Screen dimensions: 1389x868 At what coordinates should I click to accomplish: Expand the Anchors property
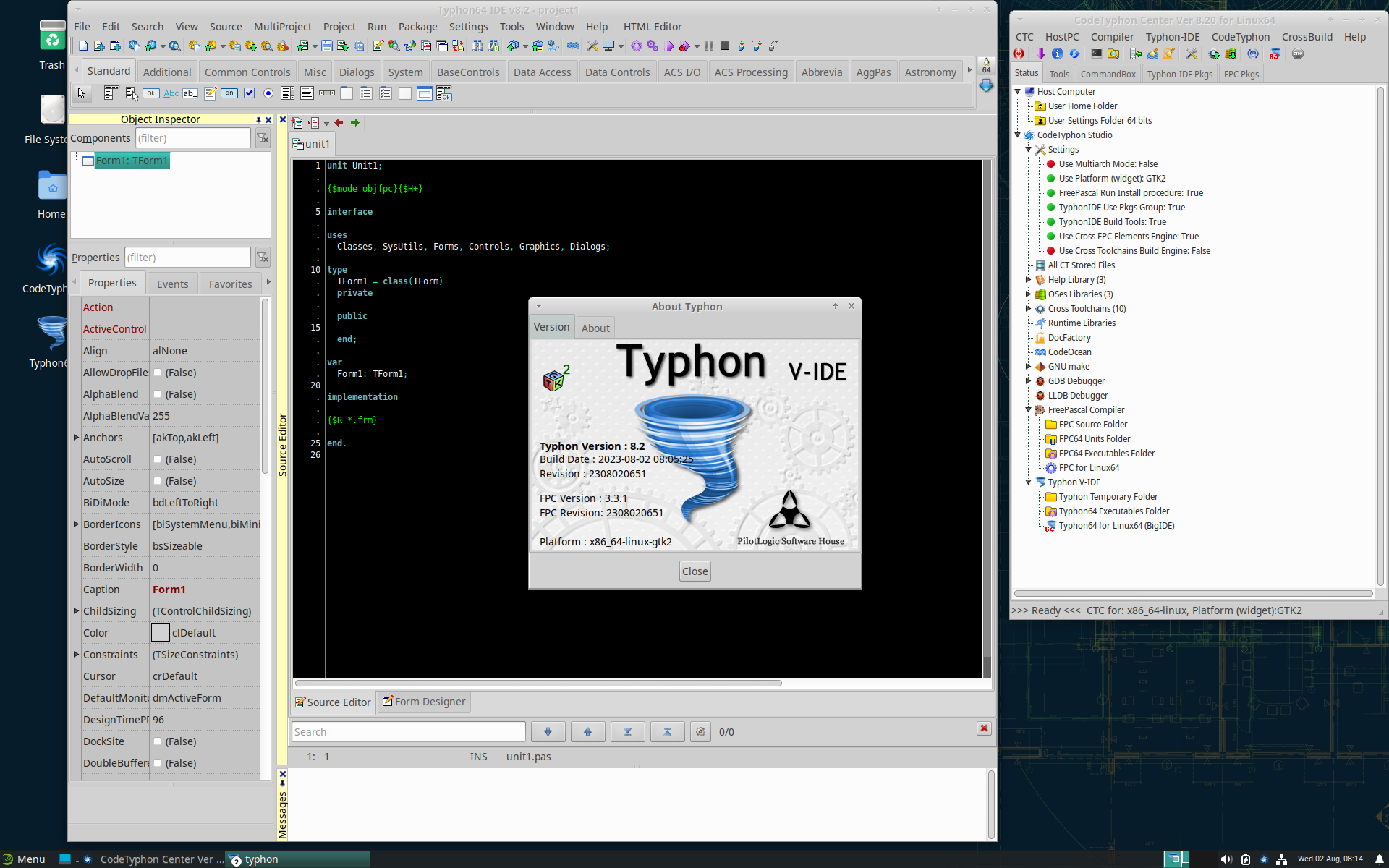tap(76, 438)
